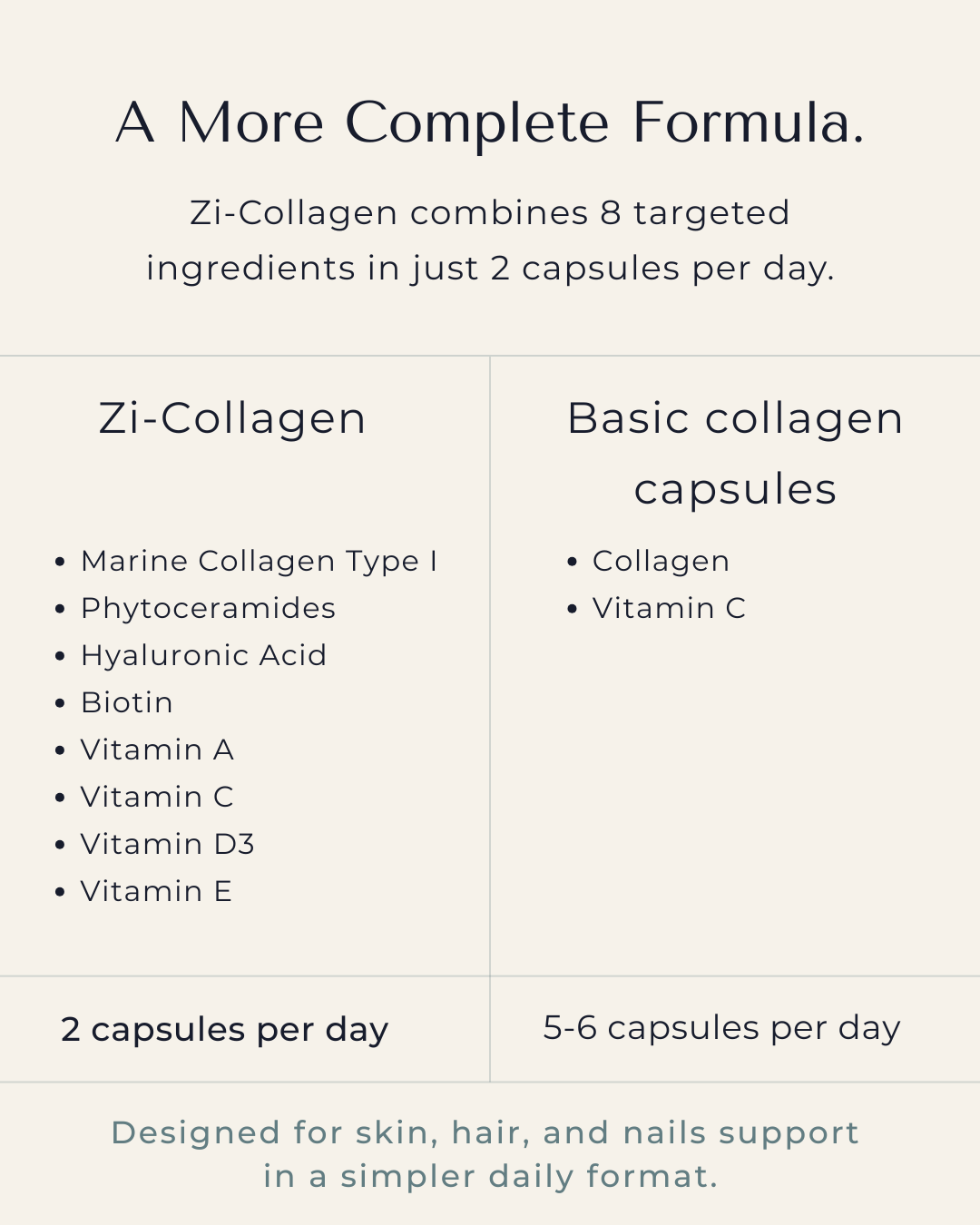Viewport: 980px width, 1225px height.
Task: Click the bullet point before Marine Collagen
Action: tap(60, 562)
